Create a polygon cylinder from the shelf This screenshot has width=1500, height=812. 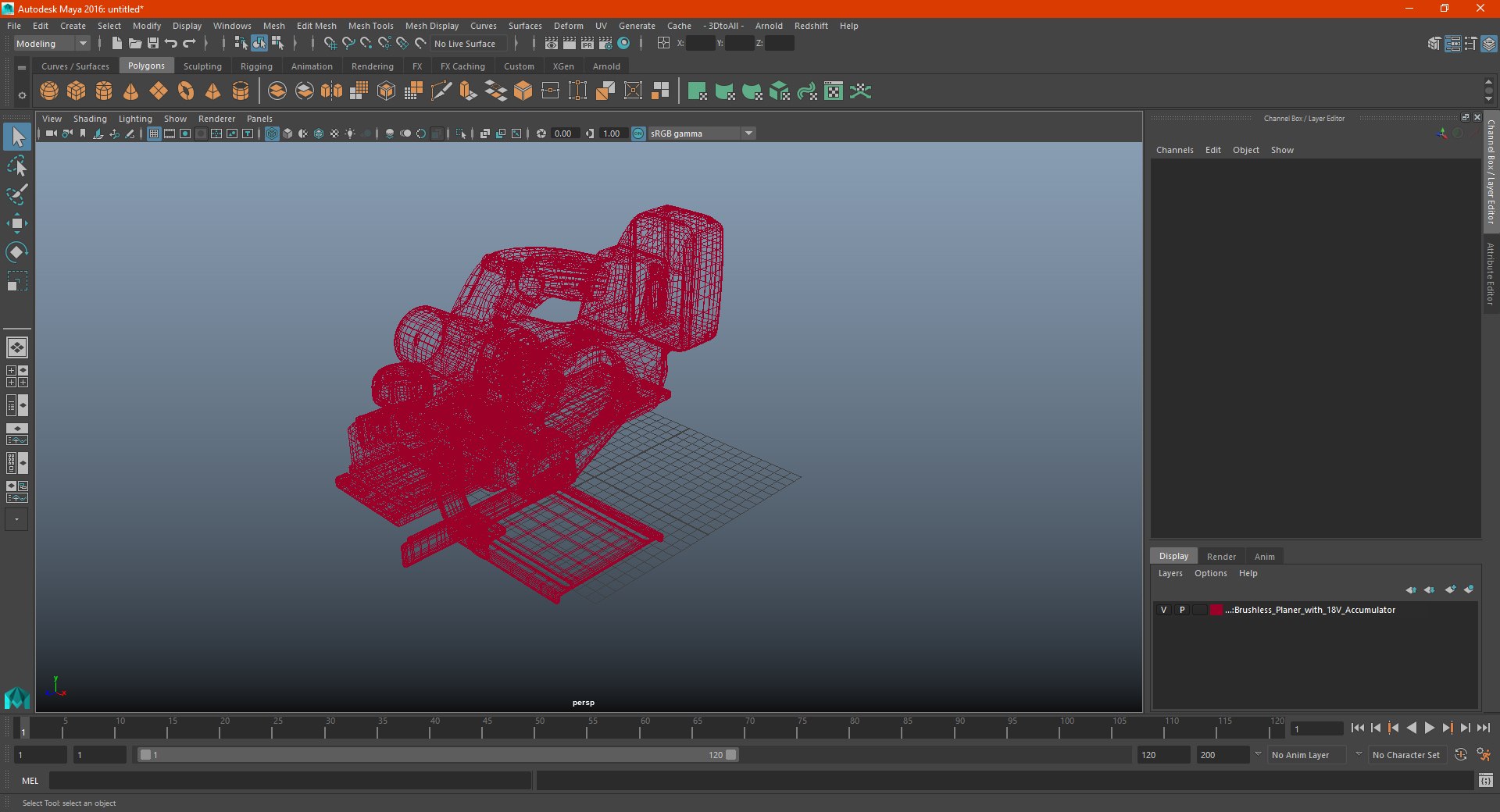point(104,91)
